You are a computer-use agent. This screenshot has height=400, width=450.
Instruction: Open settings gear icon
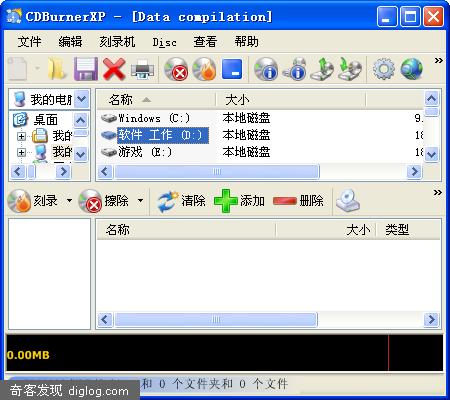(384, 69)
